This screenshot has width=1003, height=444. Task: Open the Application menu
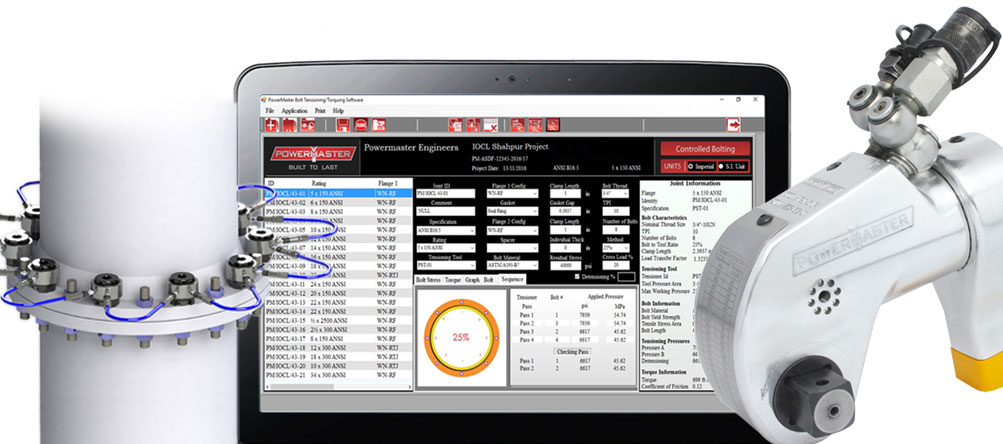pyautogui.click(x=294, y=111)
